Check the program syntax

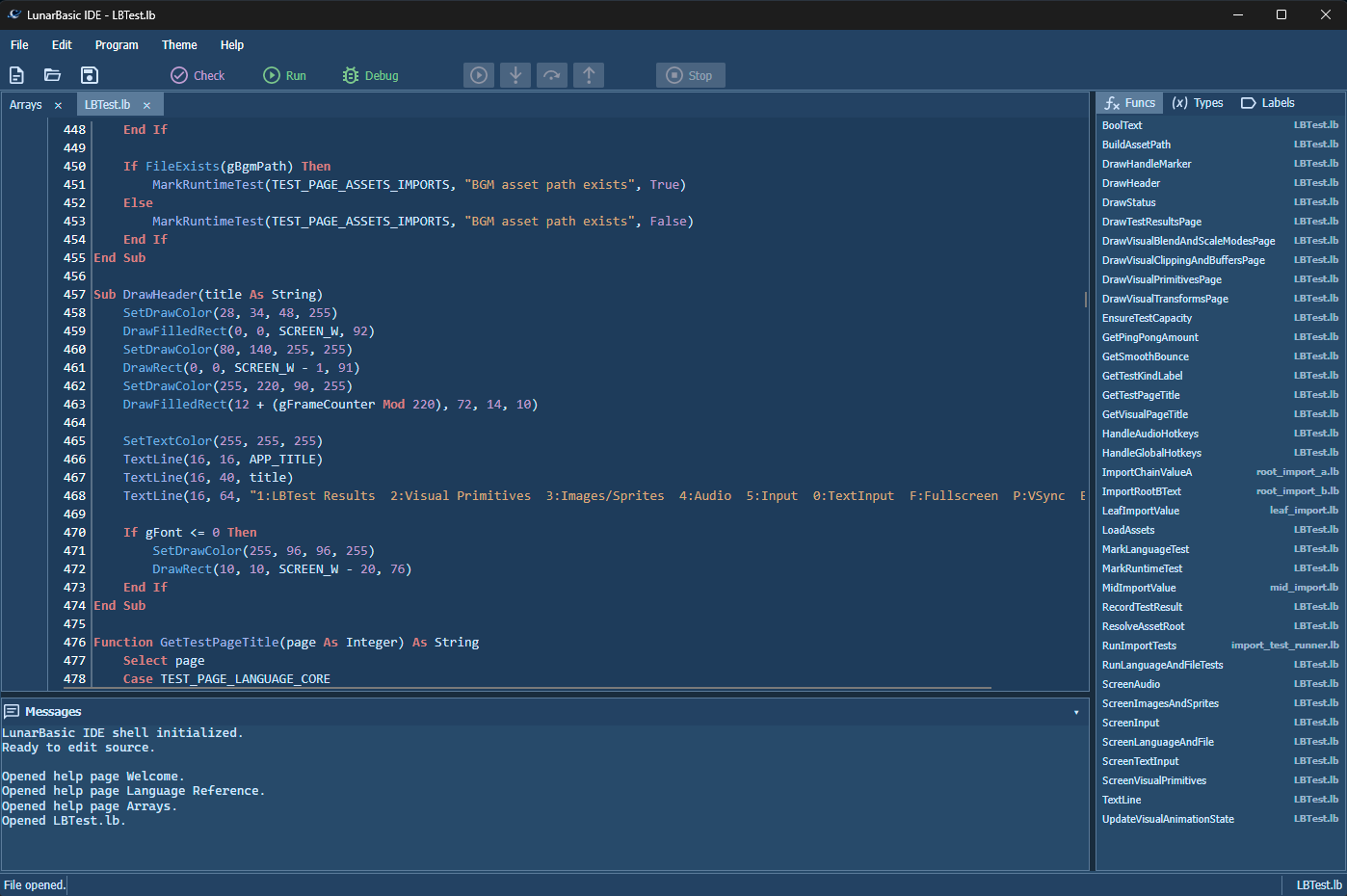click(197, 74)
